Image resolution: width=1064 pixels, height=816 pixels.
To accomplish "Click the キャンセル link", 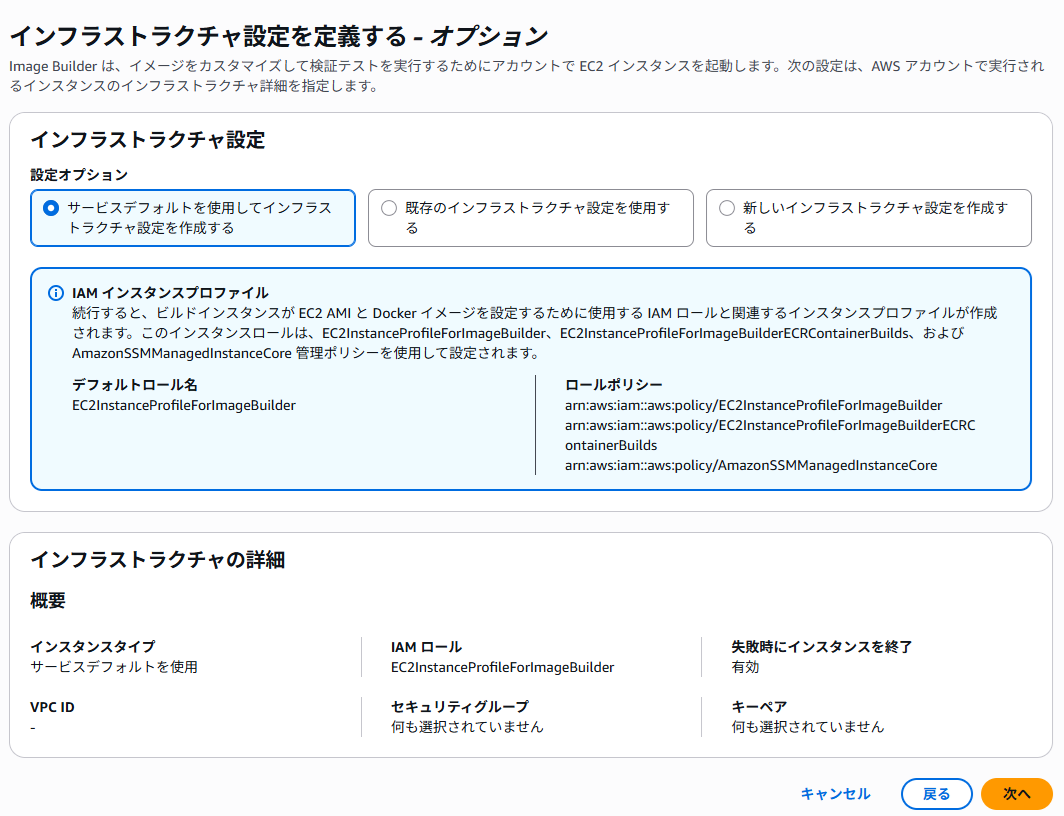I will click(x=835, y=794).
